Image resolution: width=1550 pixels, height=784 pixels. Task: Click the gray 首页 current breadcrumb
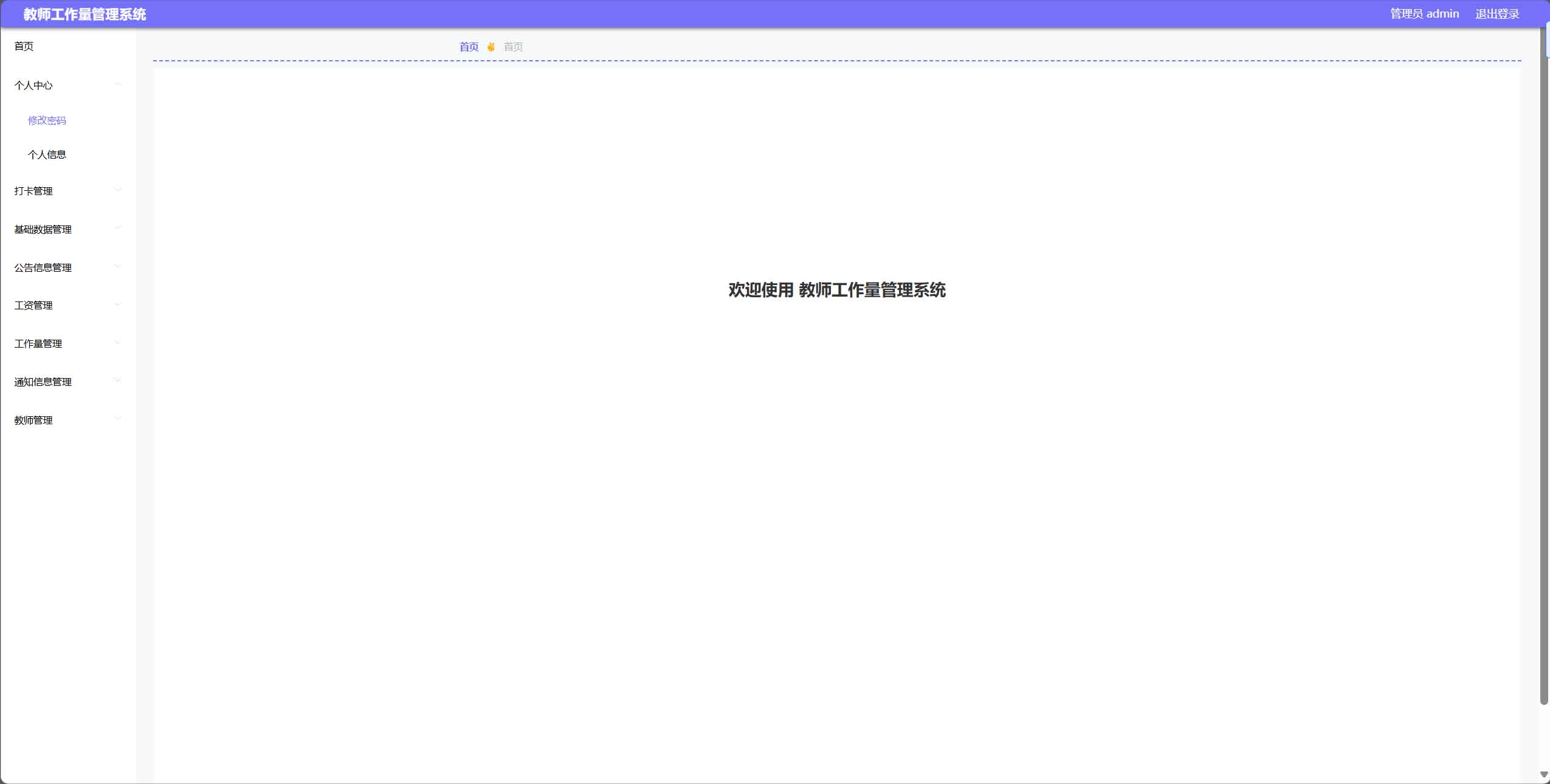pos(513,47)
